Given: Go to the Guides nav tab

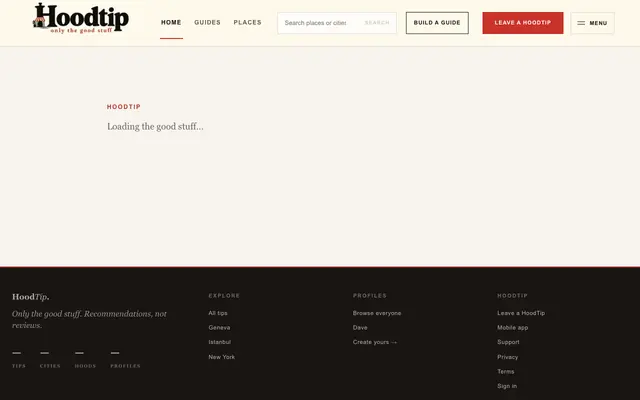Looking at the screenshot, I should tap(207, 22).
